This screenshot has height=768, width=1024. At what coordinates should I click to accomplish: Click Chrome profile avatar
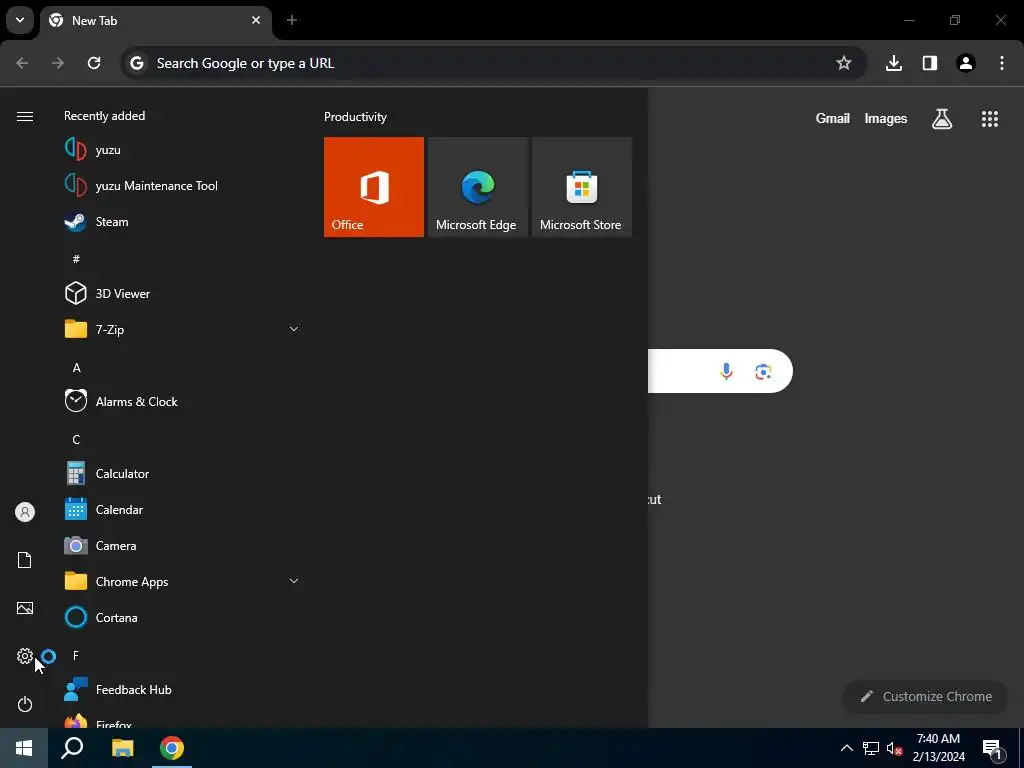(x=966, y=63)
